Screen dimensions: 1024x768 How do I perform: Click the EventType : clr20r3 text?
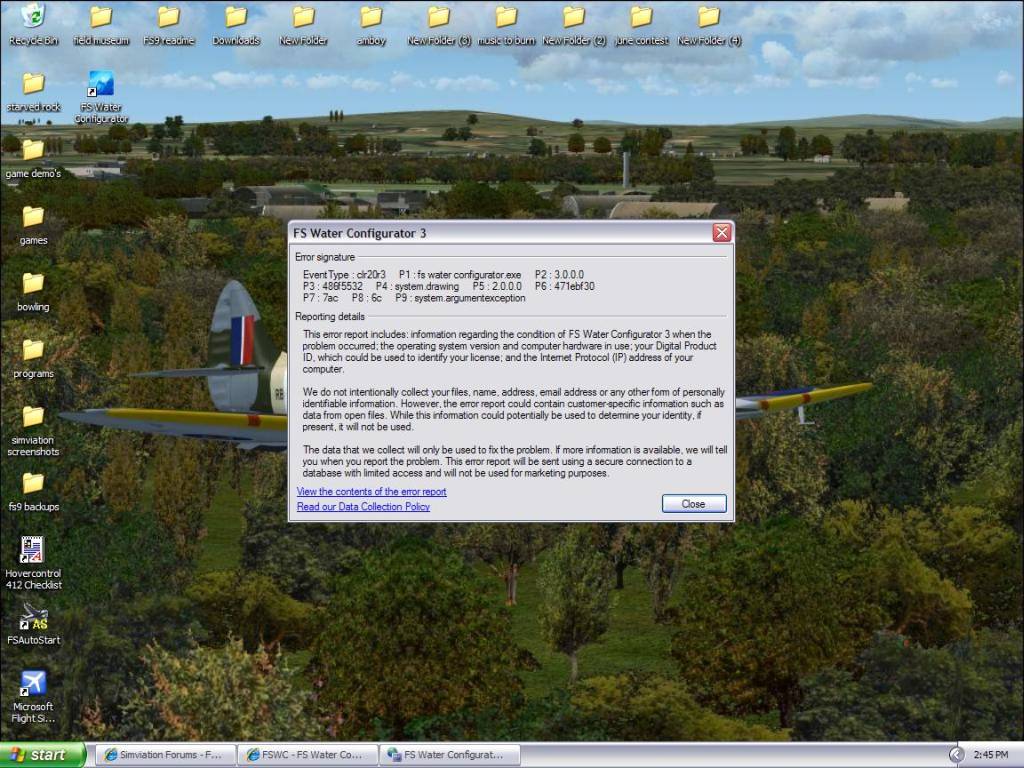344,275
